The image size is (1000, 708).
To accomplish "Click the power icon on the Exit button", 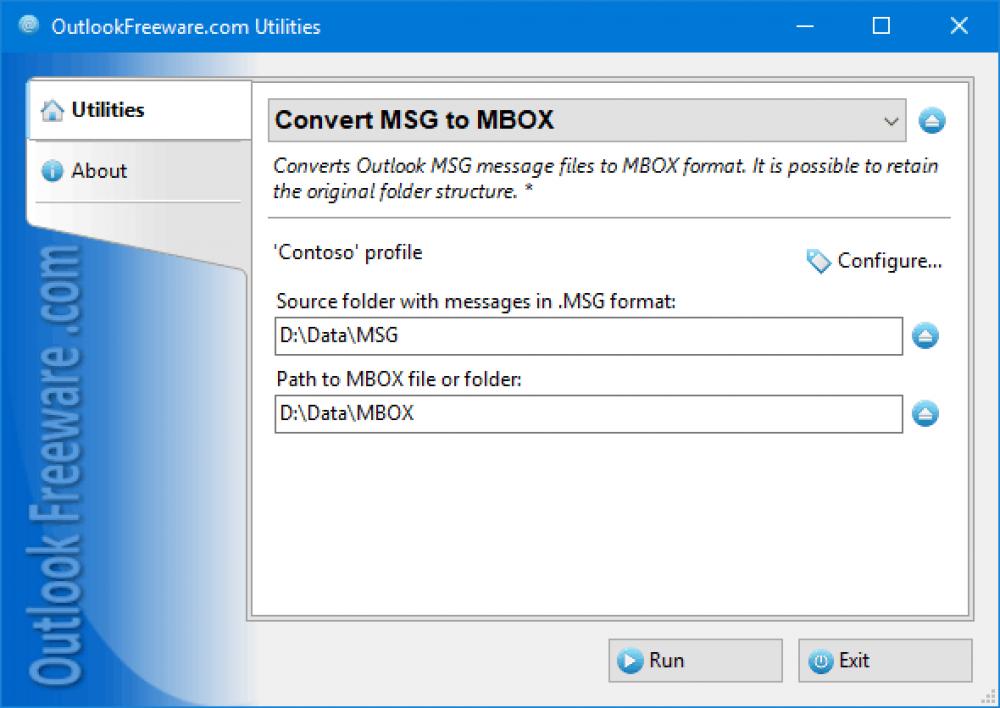I will (820, 660).
